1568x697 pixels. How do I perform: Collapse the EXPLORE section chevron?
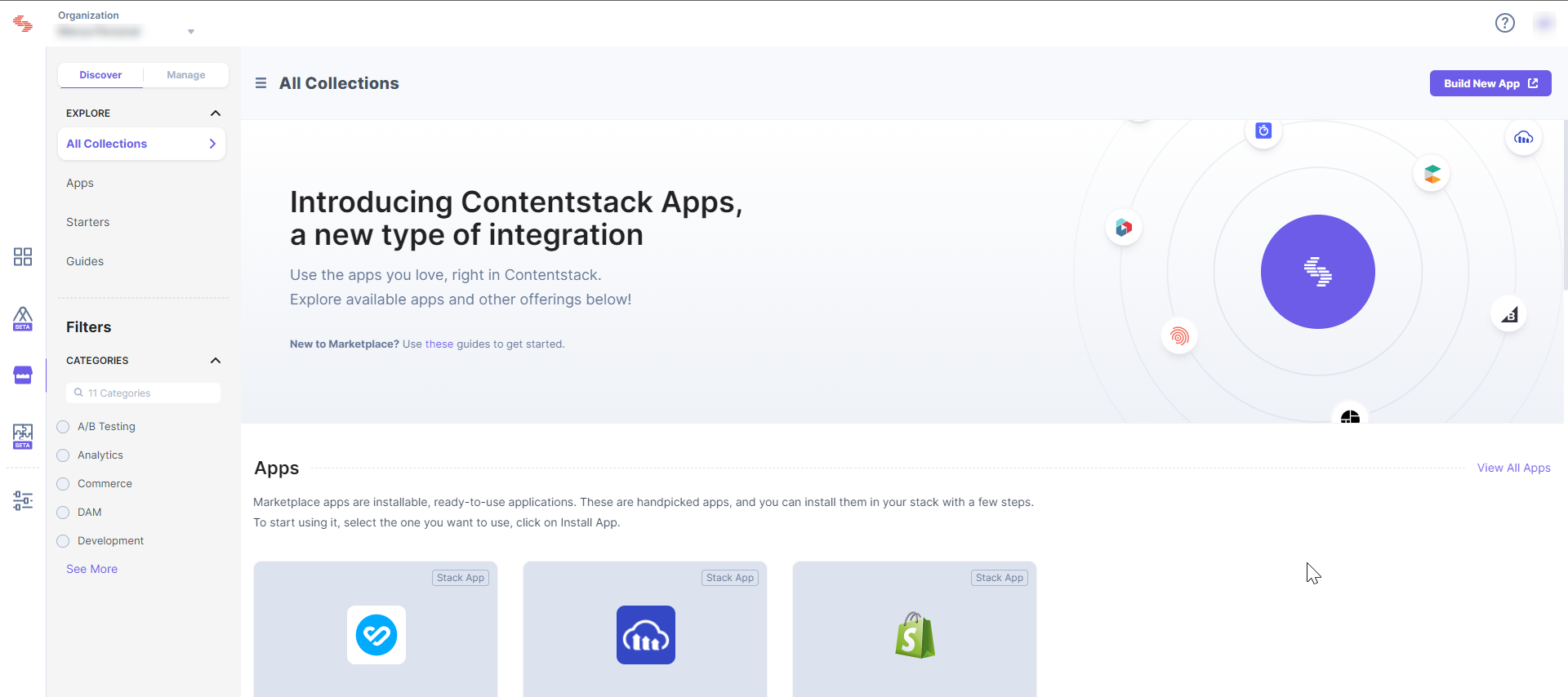click(x=216, y=113)
